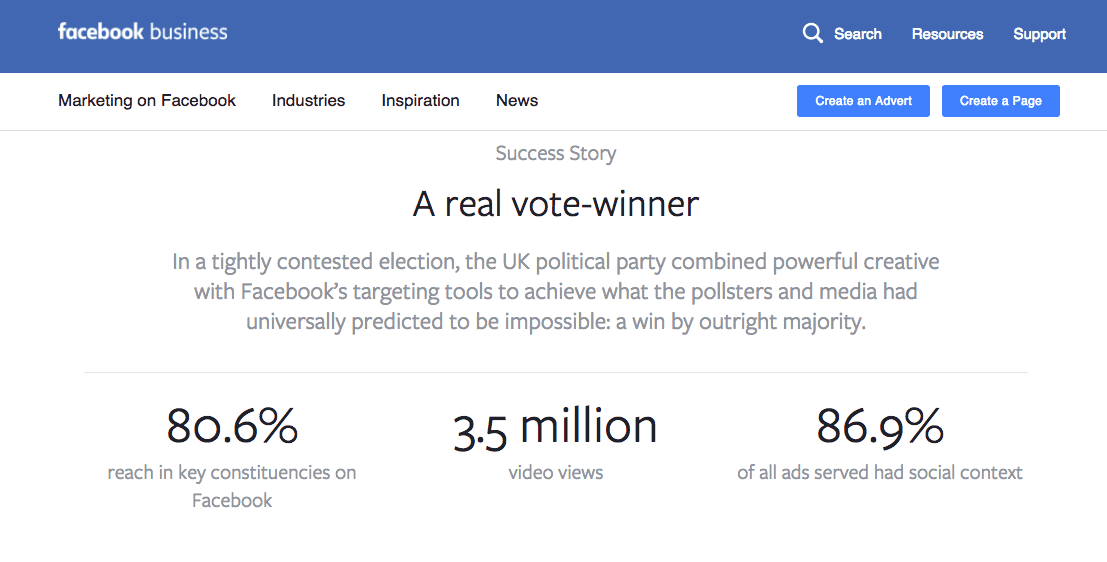Viewport: 1107px width, 562px height.
Task: Select the Inspiration navigation item
Action: (x=421, y=100)
